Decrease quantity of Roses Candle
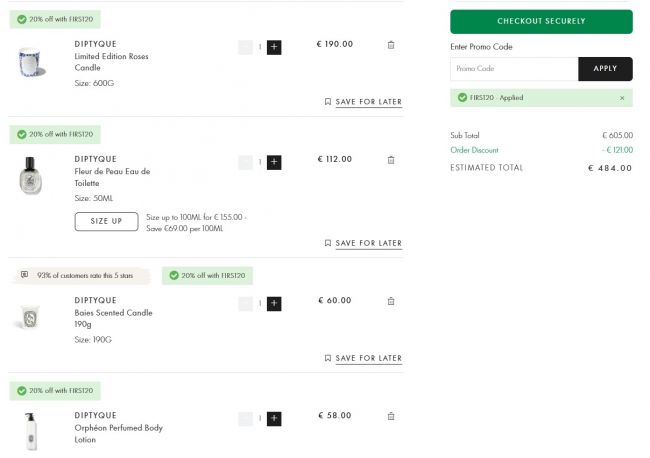Viewport: 650px width, 458px height. point(245,47)
